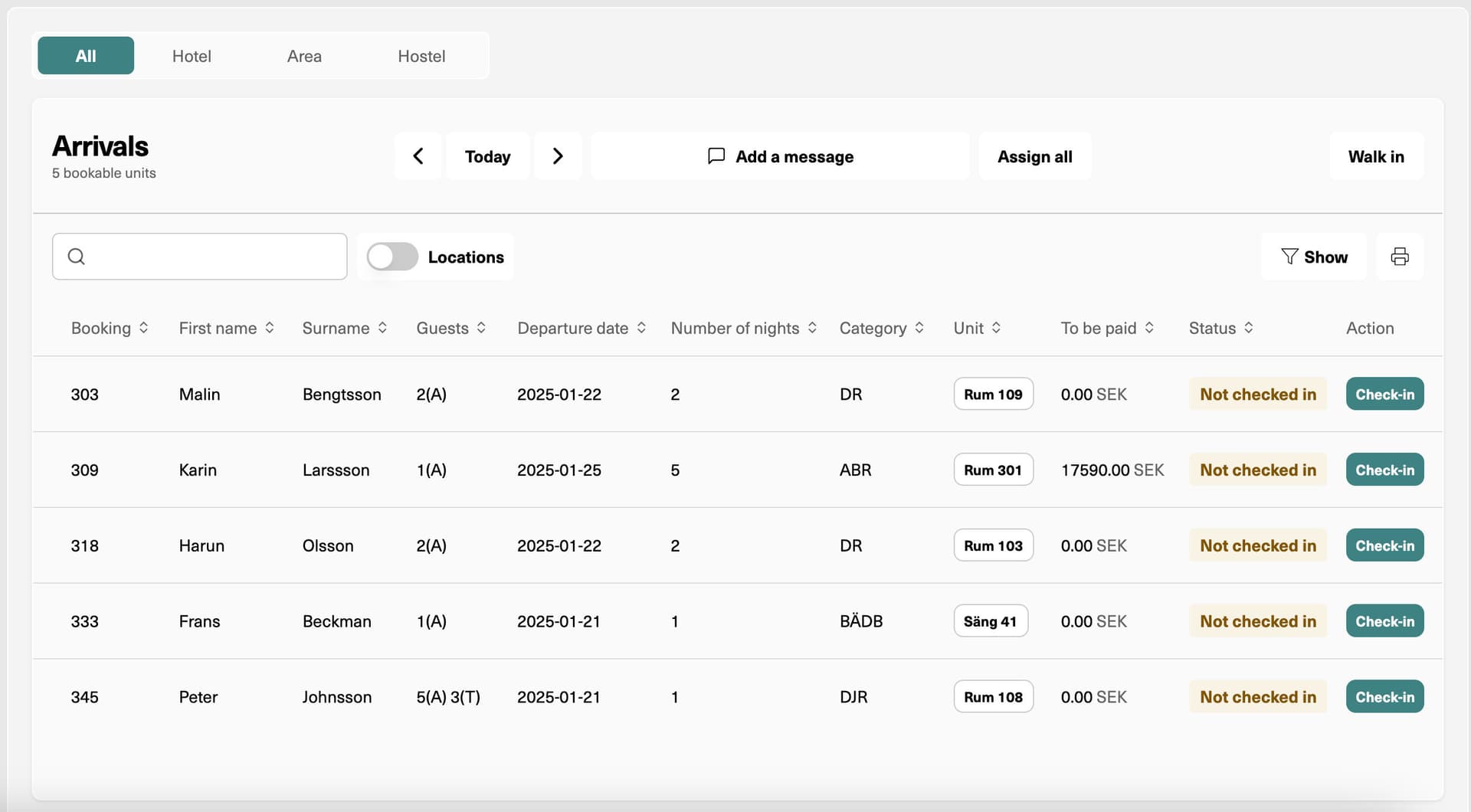Screen dimensions: 1471x812
Task: Select the All tab
Action: (86, 56)
